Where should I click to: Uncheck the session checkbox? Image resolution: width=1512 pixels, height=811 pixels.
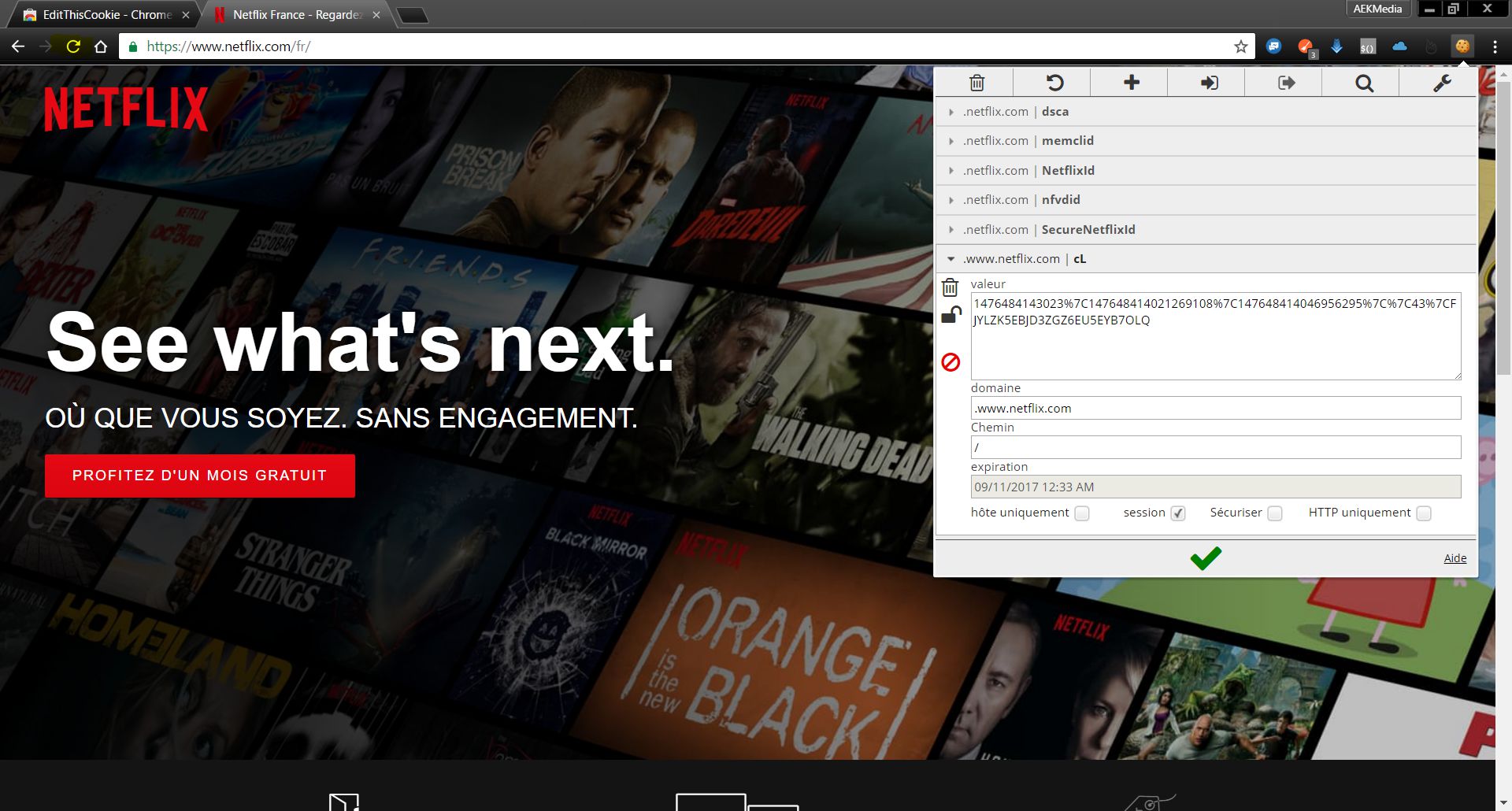(1178, 513)
